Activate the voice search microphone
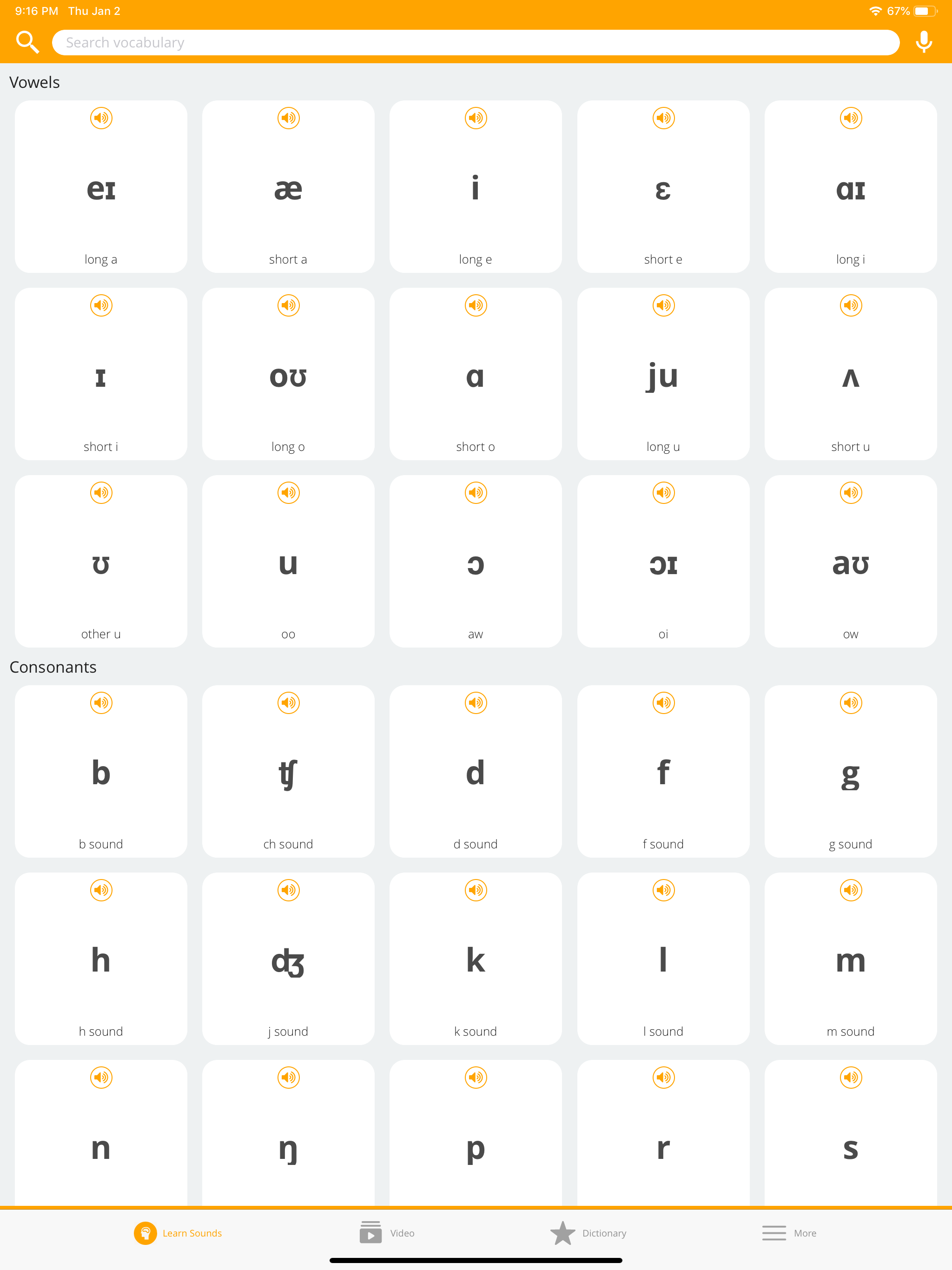 click(924, 42)
